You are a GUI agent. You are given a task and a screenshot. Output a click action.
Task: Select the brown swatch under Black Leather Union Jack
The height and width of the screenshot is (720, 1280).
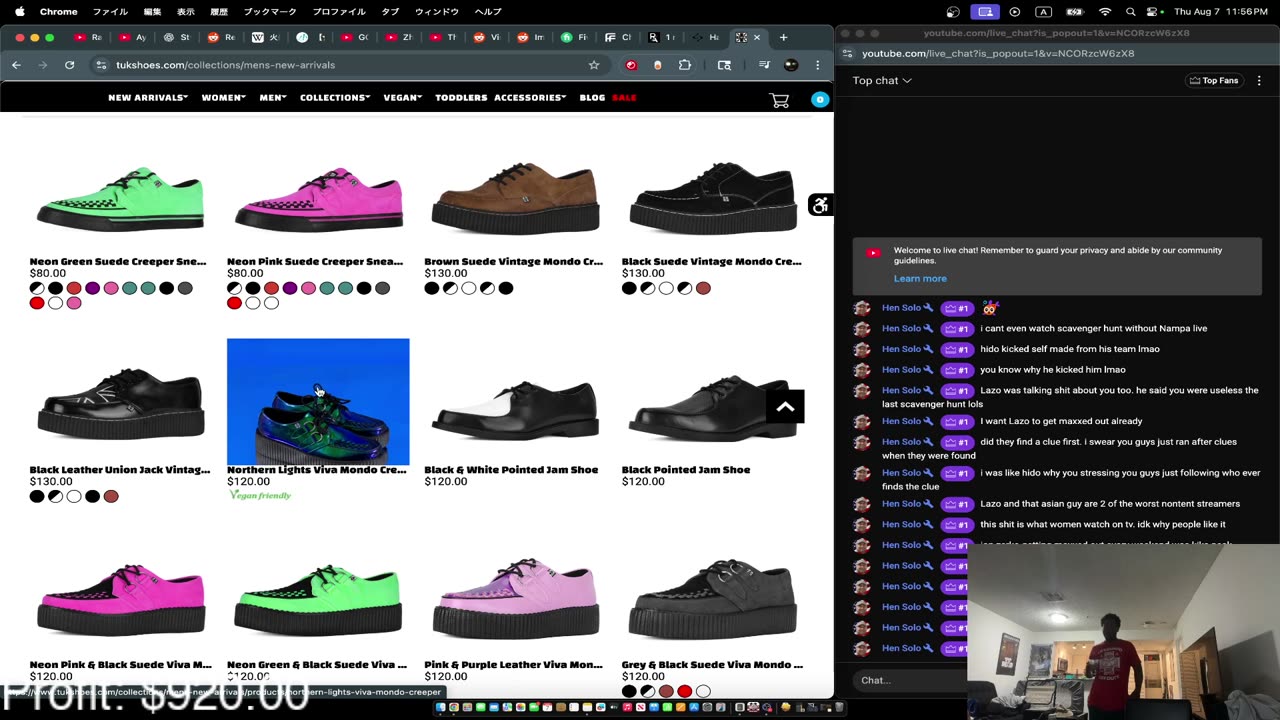pyautogui.click(x=111, y=496)
